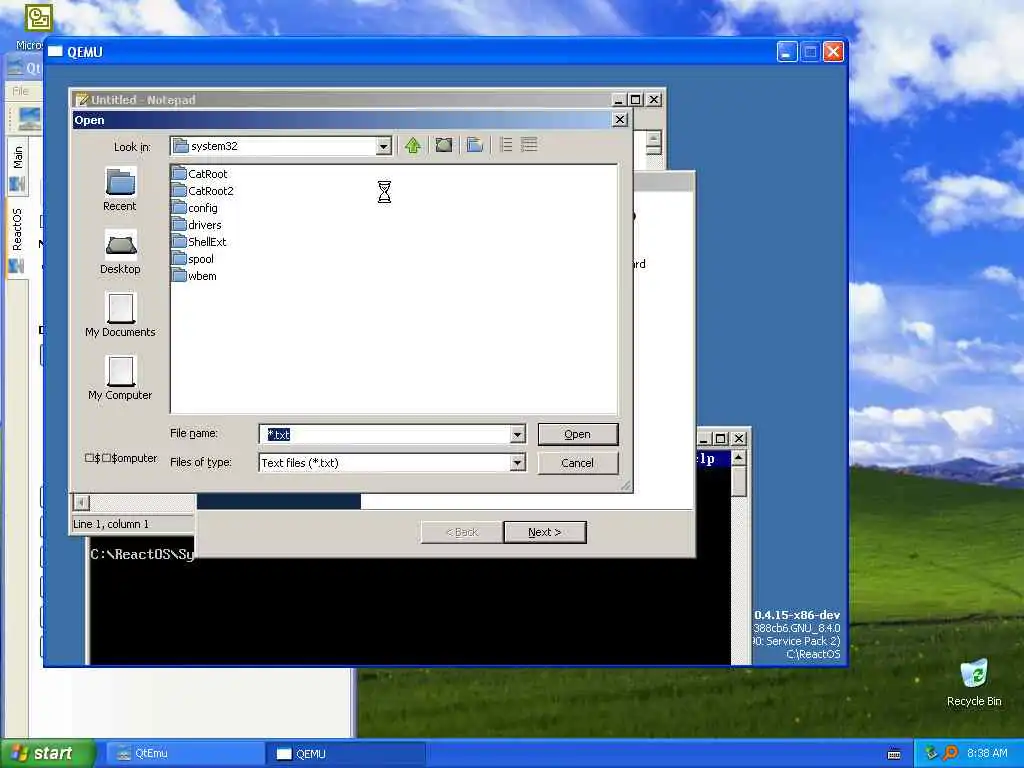The height and width of the screenshot is (768, 1024).
Task: Jump to My Documents in places bar
Action: 120,315
